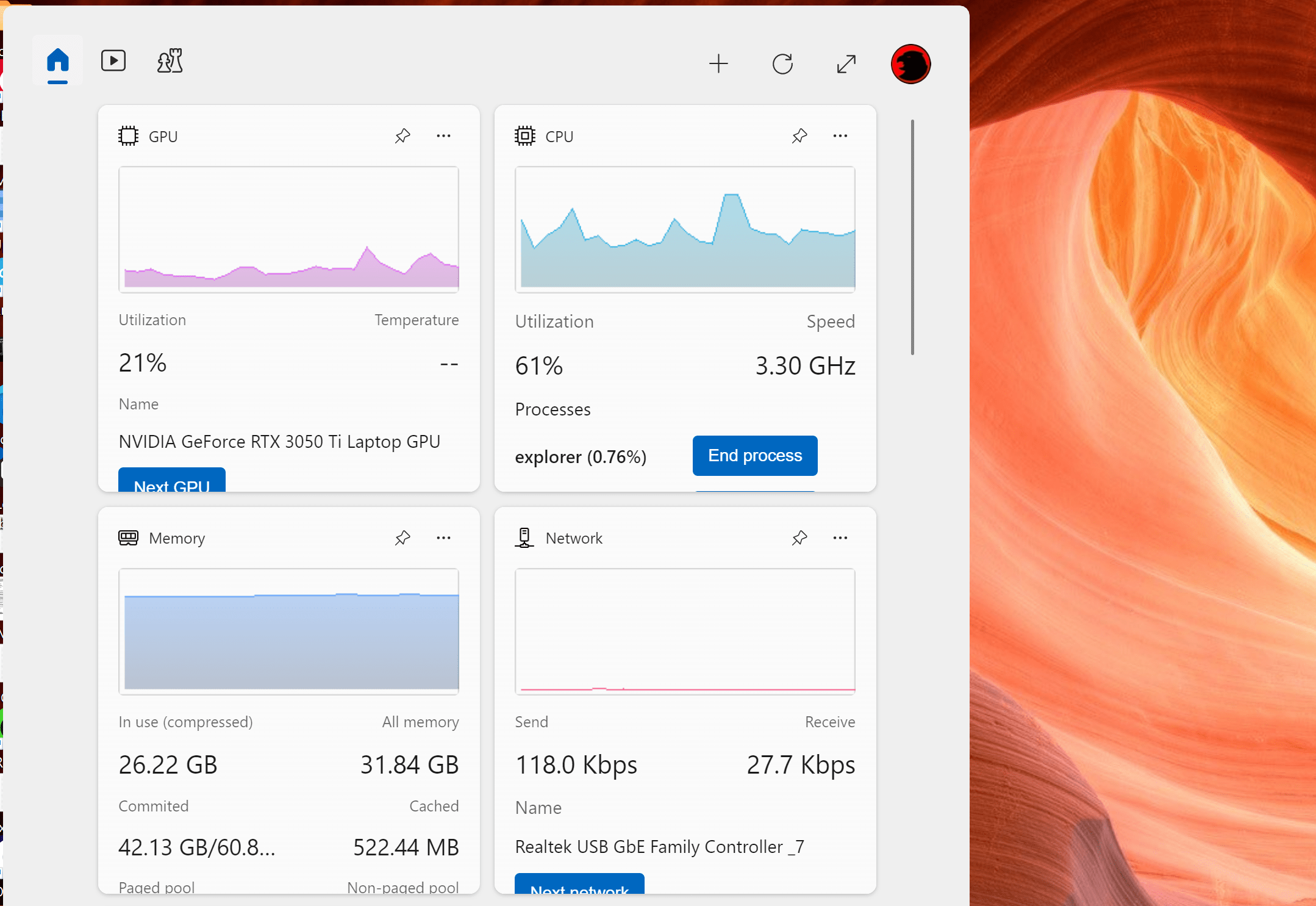Click the CPU widget's processor icon

pyautogui.click(x=524, y=135)
